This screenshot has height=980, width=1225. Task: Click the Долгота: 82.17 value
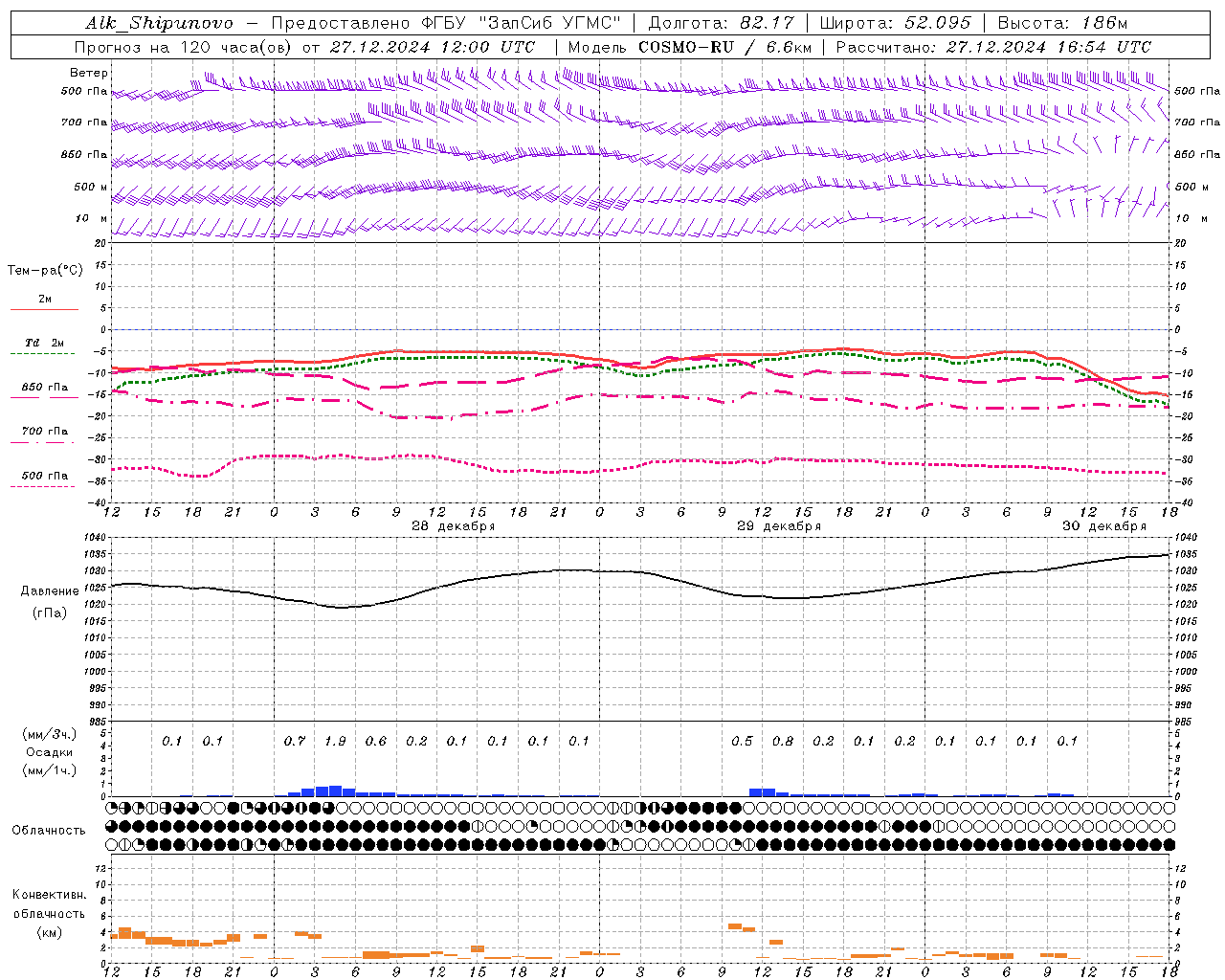pyautogui.click(x=722, y=23)
